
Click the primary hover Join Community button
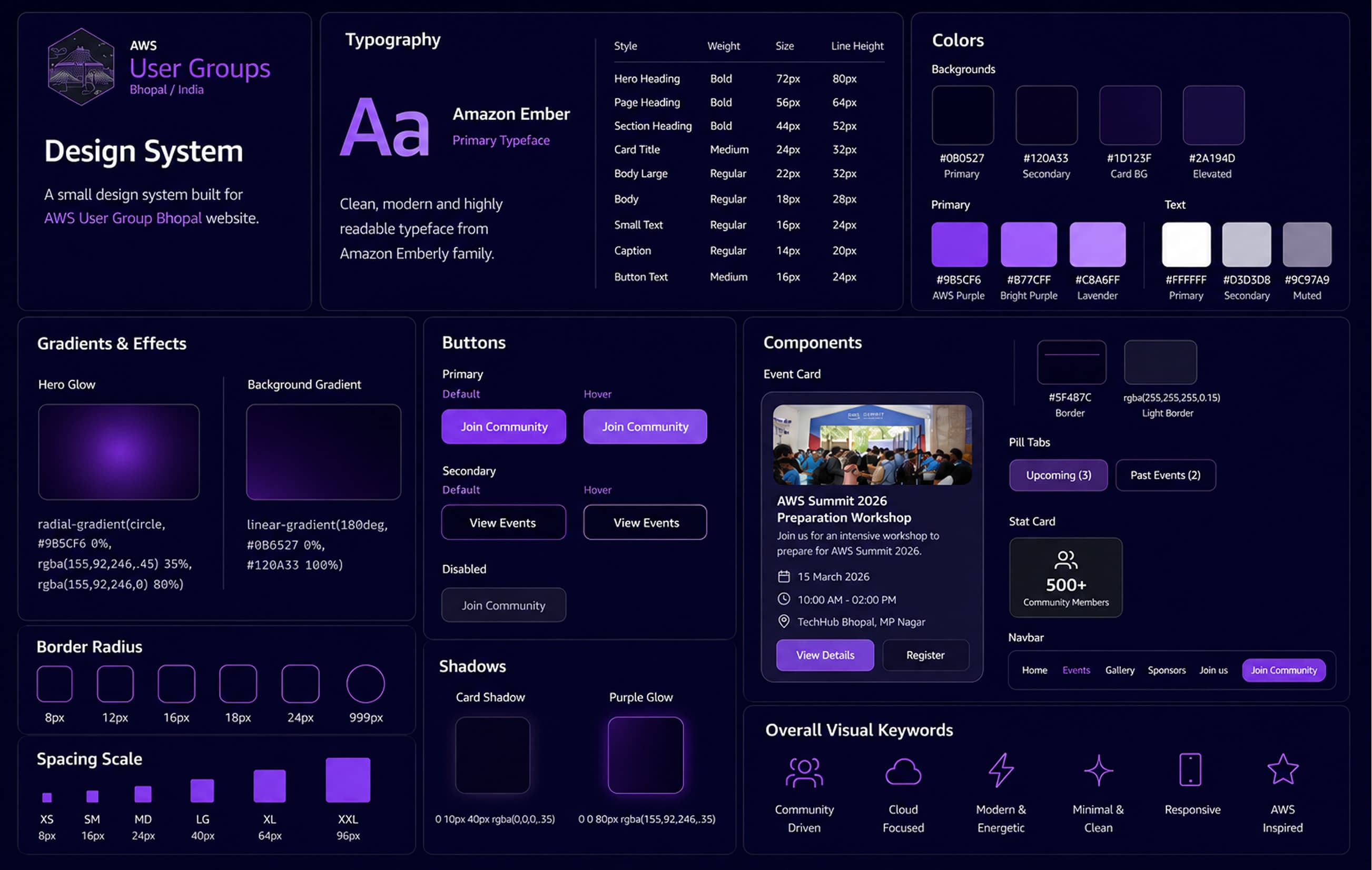(645, 427)
